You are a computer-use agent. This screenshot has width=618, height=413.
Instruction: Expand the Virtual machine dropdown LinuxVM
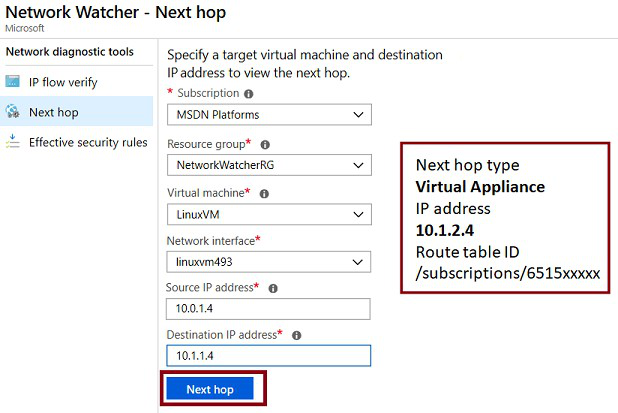pos(269,214)
